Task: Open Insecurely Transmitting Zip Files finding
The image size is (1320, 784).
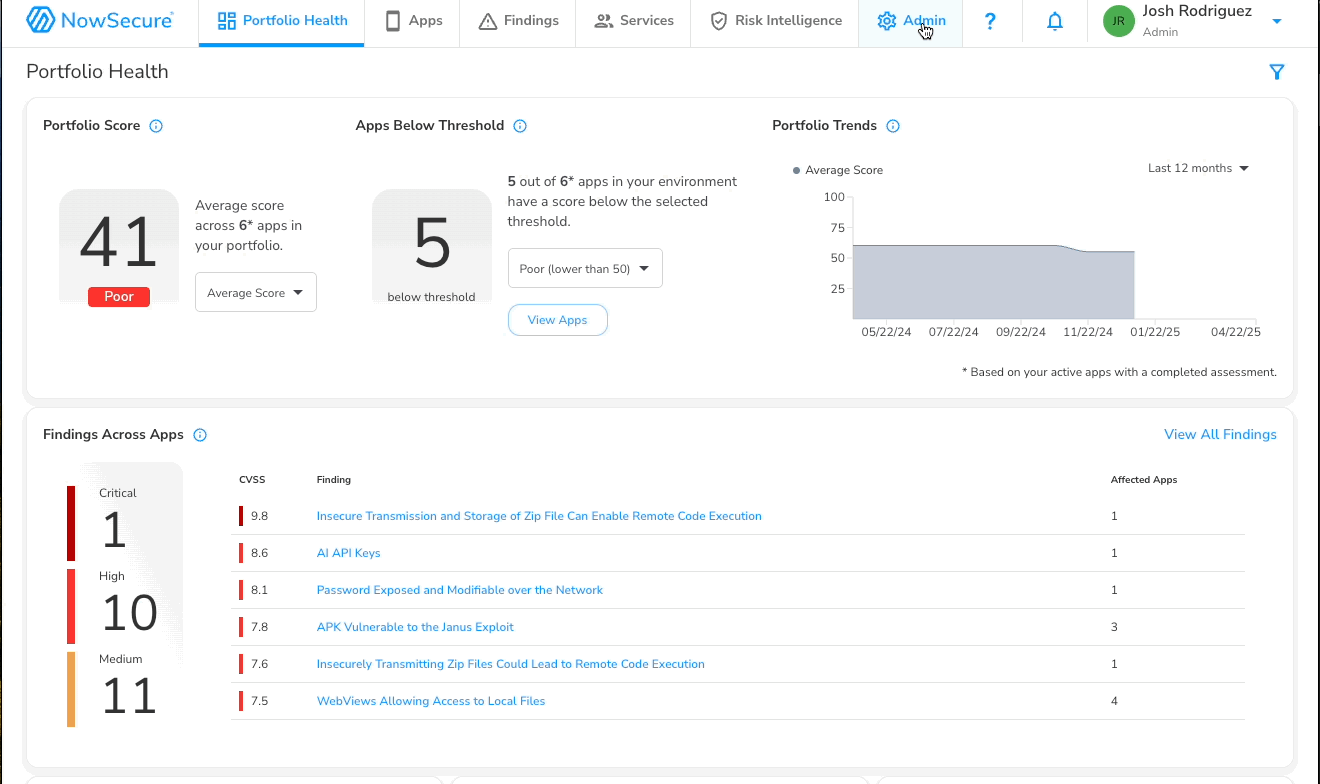Action: pos(511,664)
